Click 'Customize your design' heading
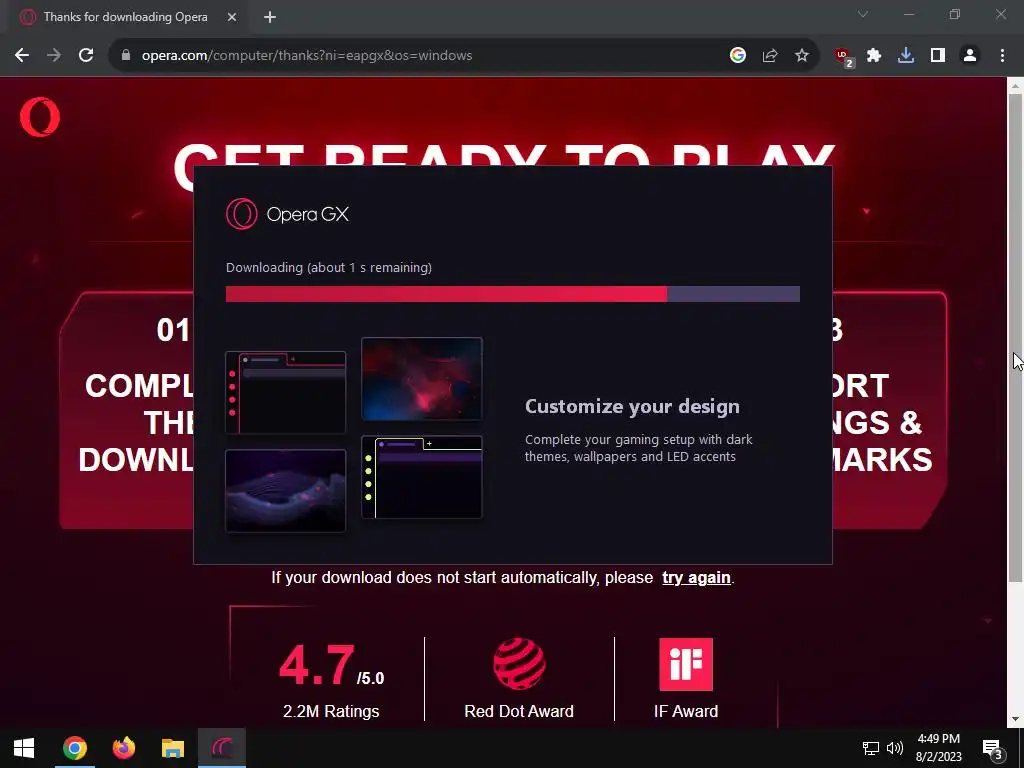Viewport: 1024px width, 768px height. (632, 406)
